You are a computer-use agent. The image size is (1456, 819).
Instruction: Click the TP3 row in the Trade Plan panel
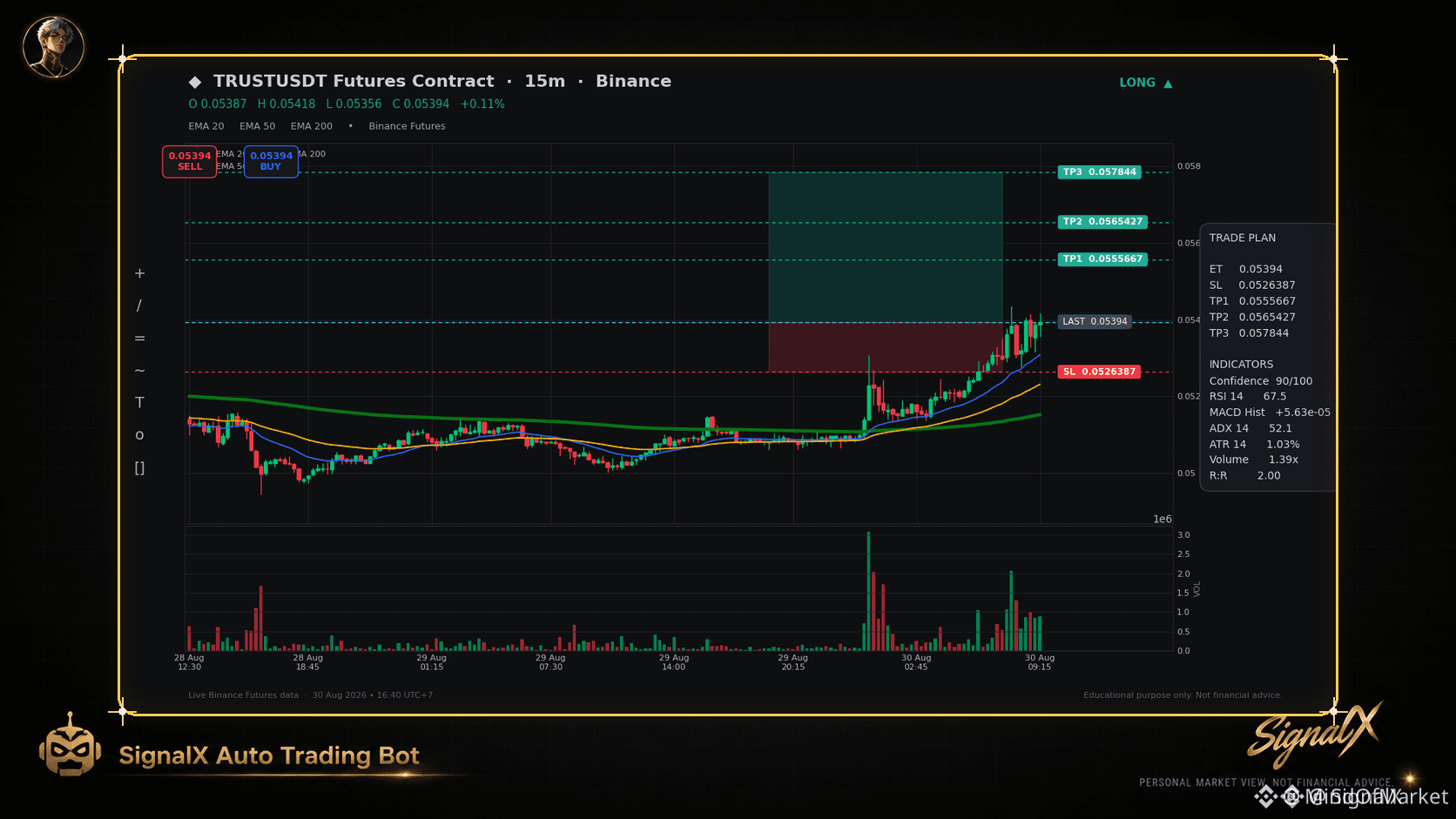click(1249, 332)
